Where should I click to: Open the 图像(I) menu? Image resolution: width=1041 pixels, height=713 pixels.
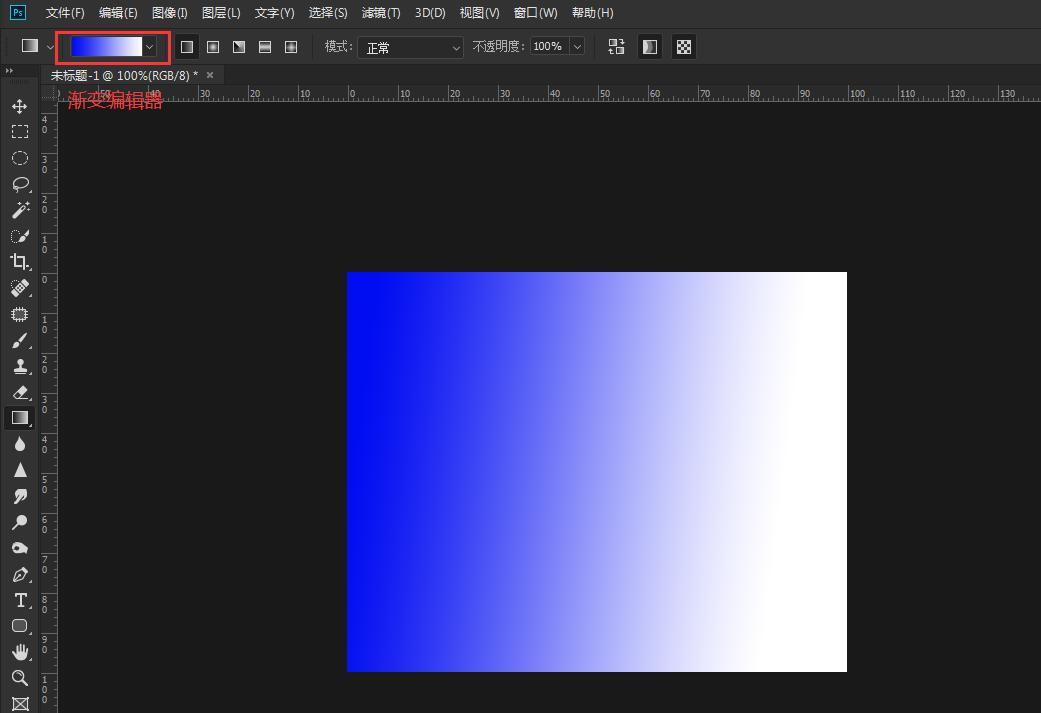point(169,13)
